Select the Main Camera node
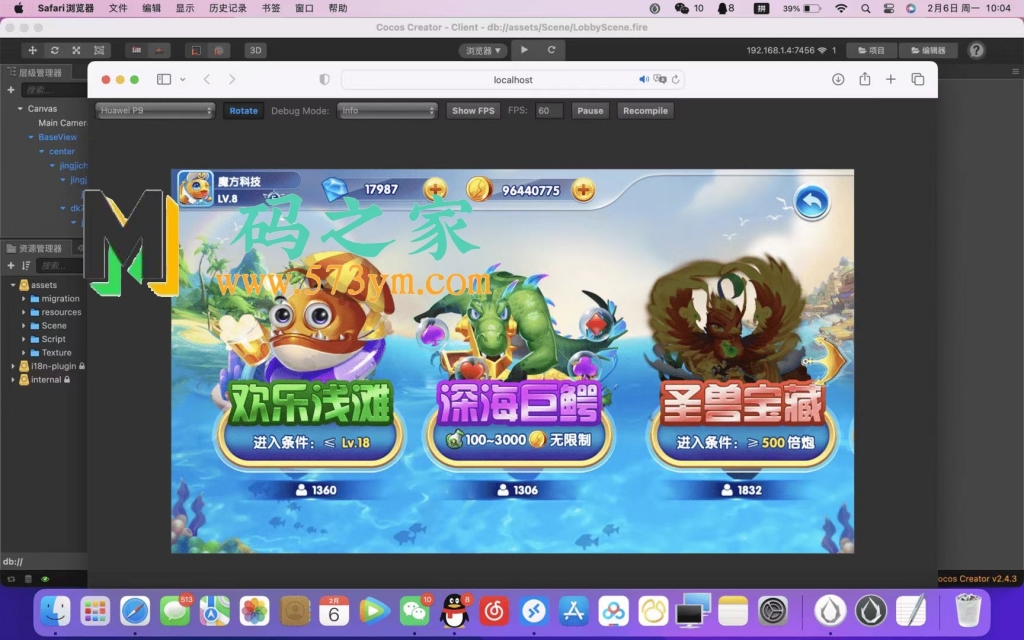This screenshot has height=640, width=1024. (62, 123)
